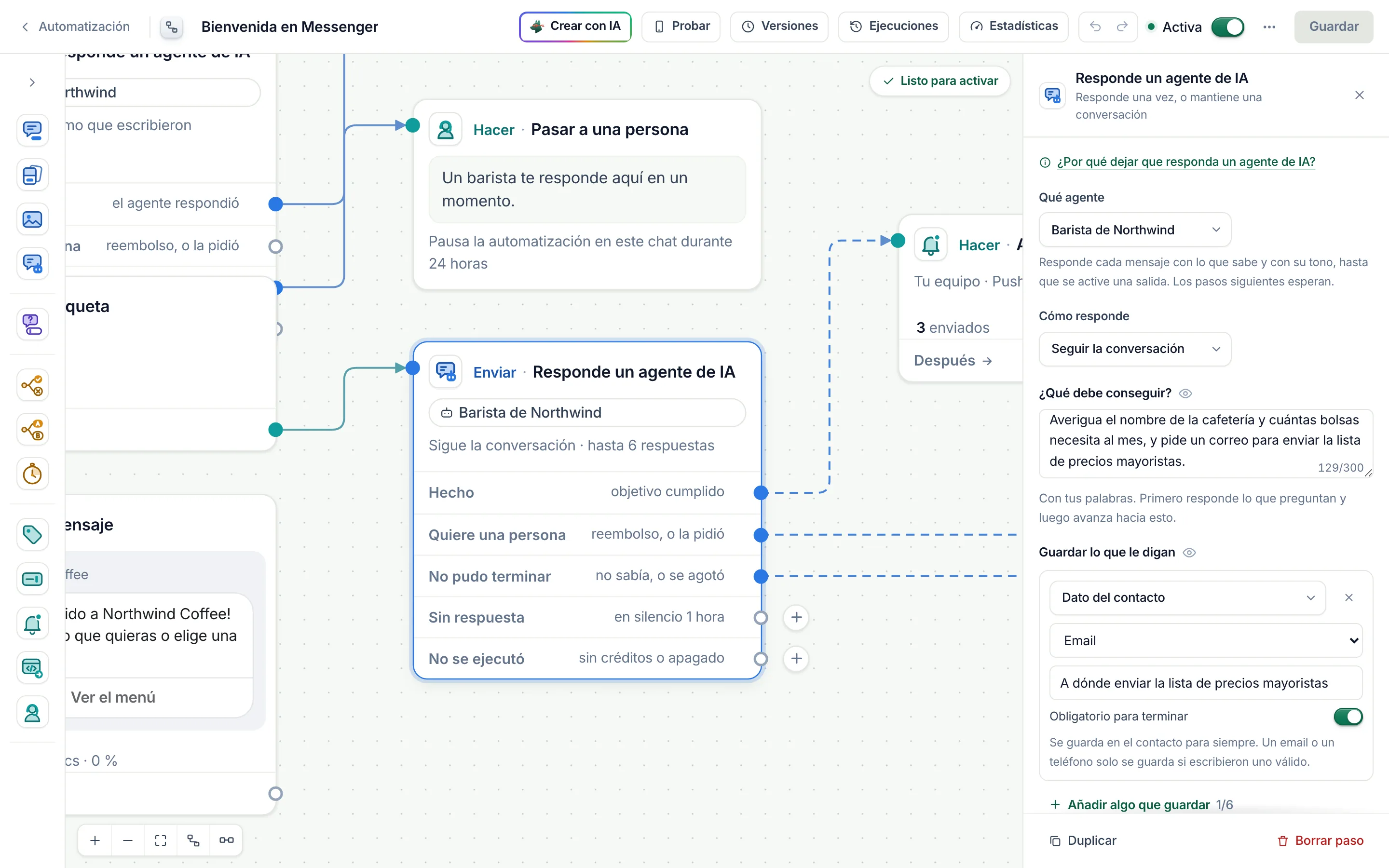Select the A/B split step icon in sidebar

coord(32,429)
